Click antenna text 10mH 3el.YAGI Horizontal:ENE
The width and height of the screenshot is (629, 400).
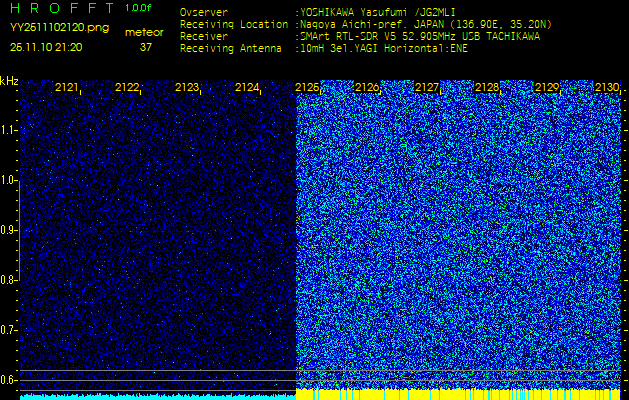pyautogui.click(x=383, y=49)
